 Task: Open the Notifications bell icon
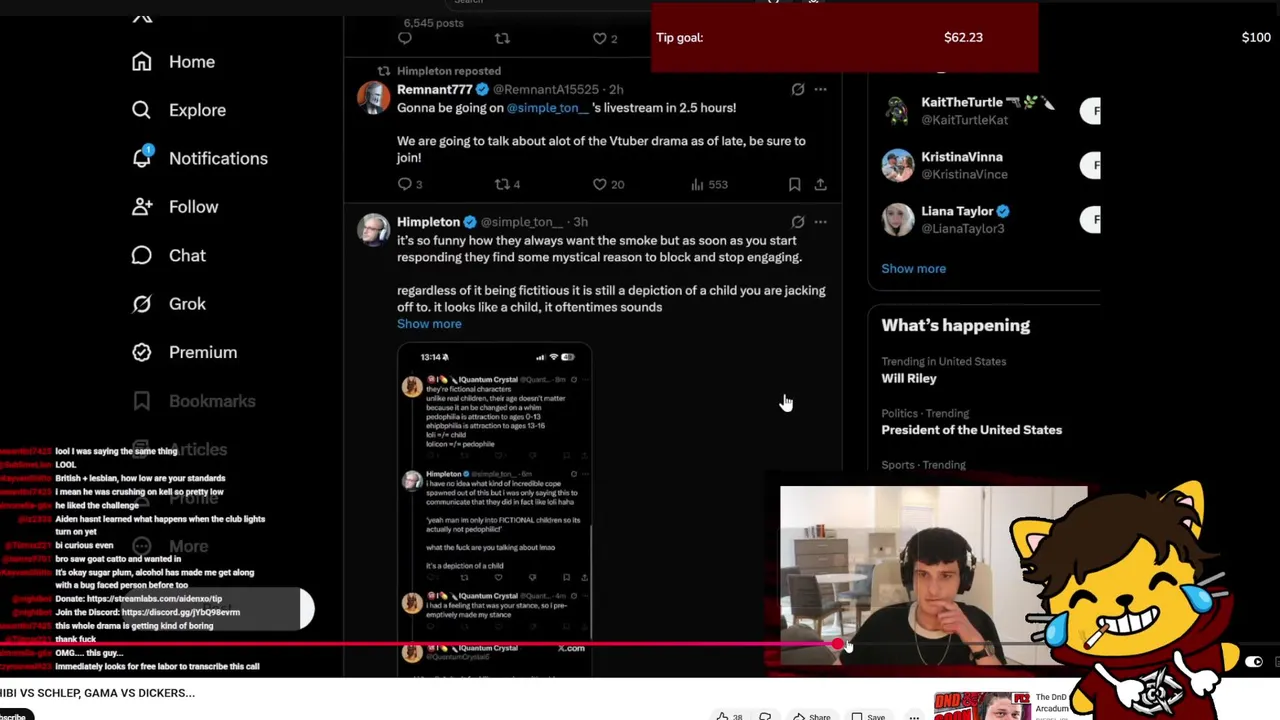[x=142, y=158]
